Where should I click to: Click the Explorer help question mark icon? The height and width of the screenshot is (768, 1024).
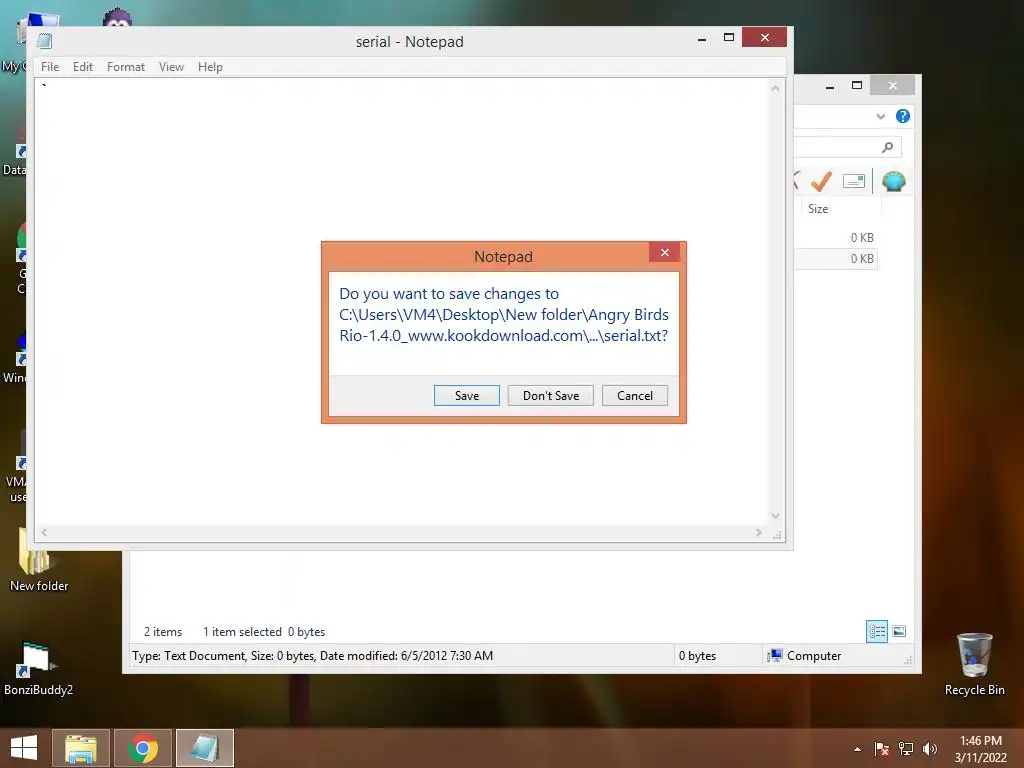coord(903,116)
